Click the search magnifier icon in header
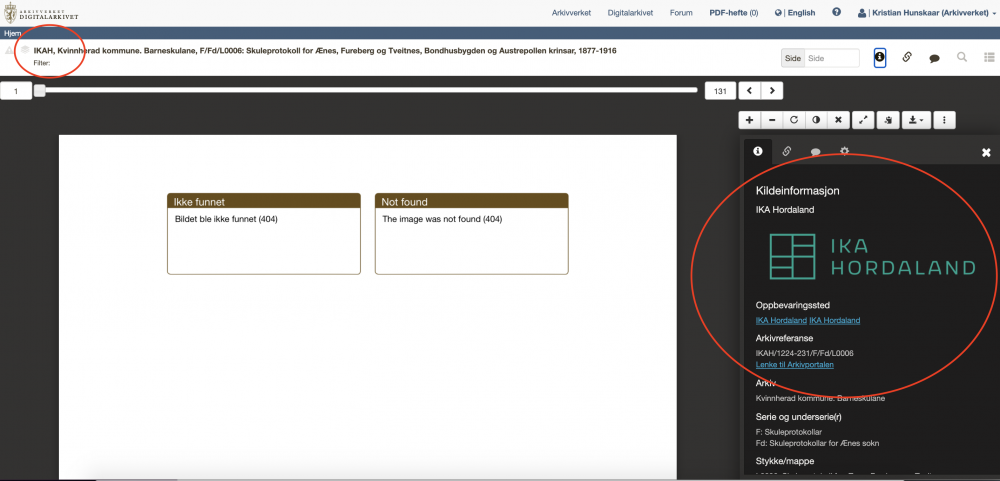Viewport: 1000px width, 481px height. [x=962, y=58]
